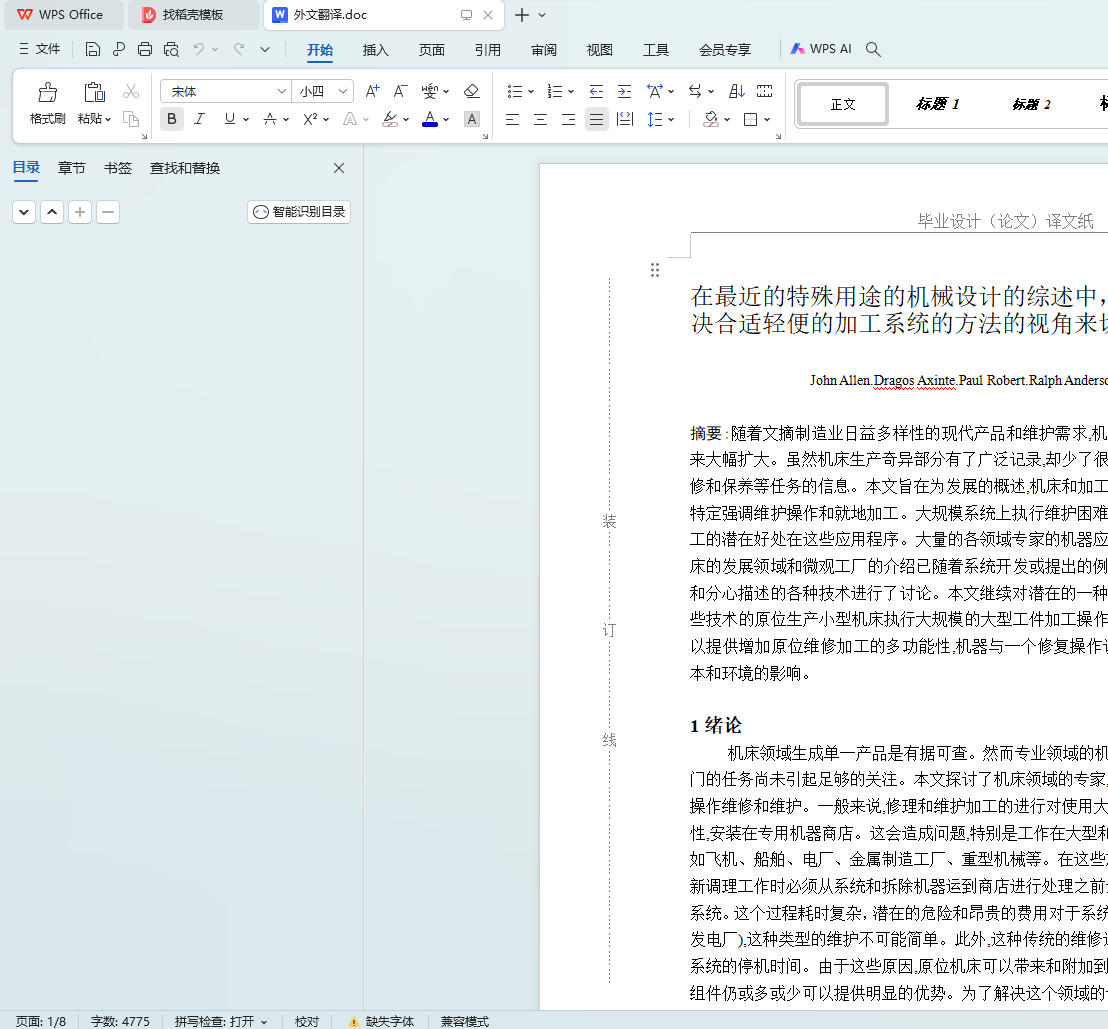
Task: Click the sort (A-Z) icon
Action: [737, 91]
